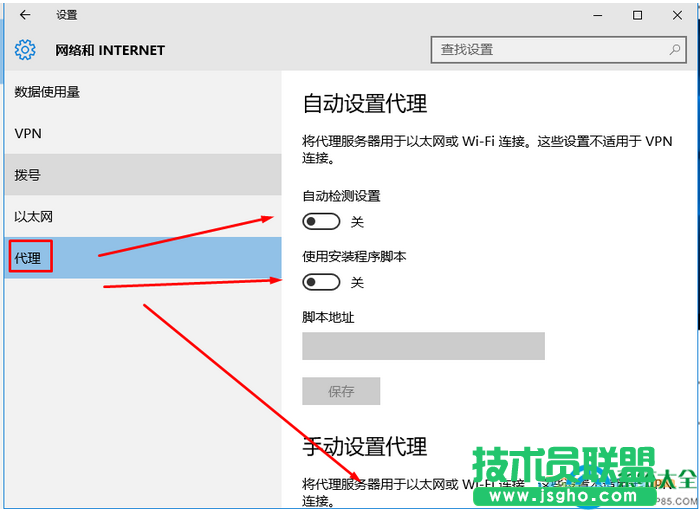The width and height of the screenshot is (700, 512).
Task: Click the 脚本地址 text box
Action: click(423, 346)
